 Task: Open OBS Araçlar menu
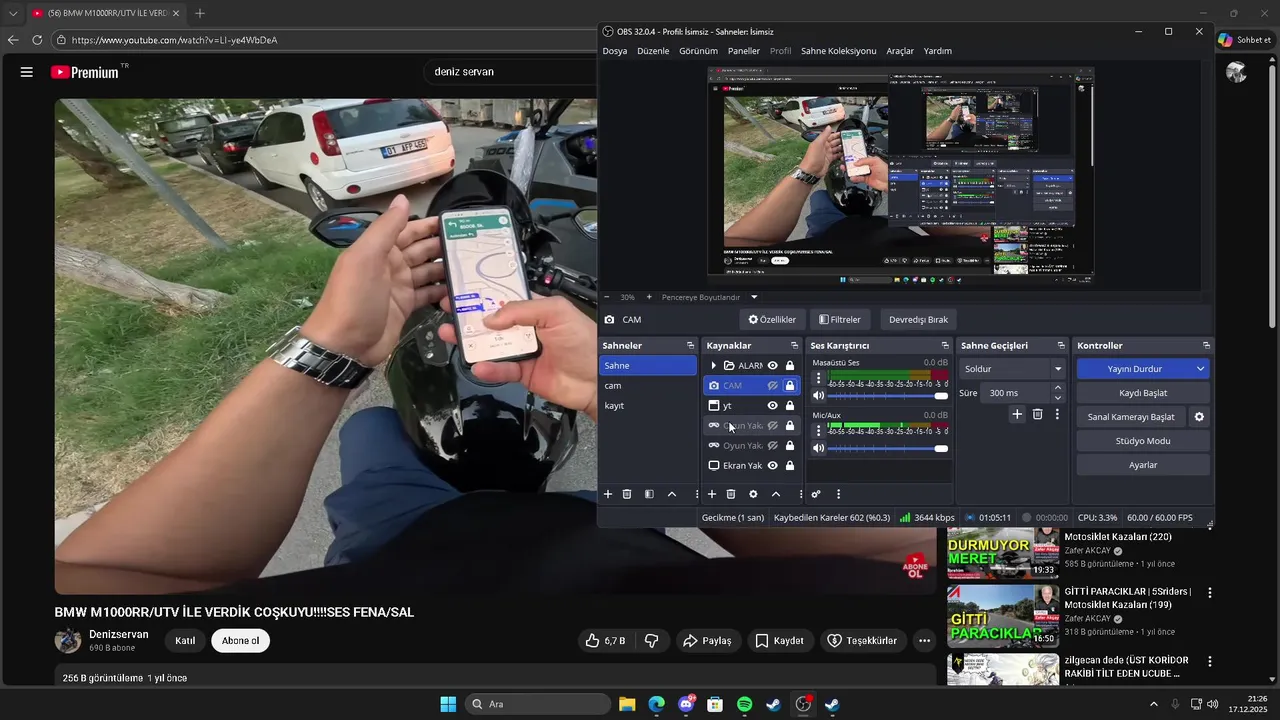(x=900, y=51)
